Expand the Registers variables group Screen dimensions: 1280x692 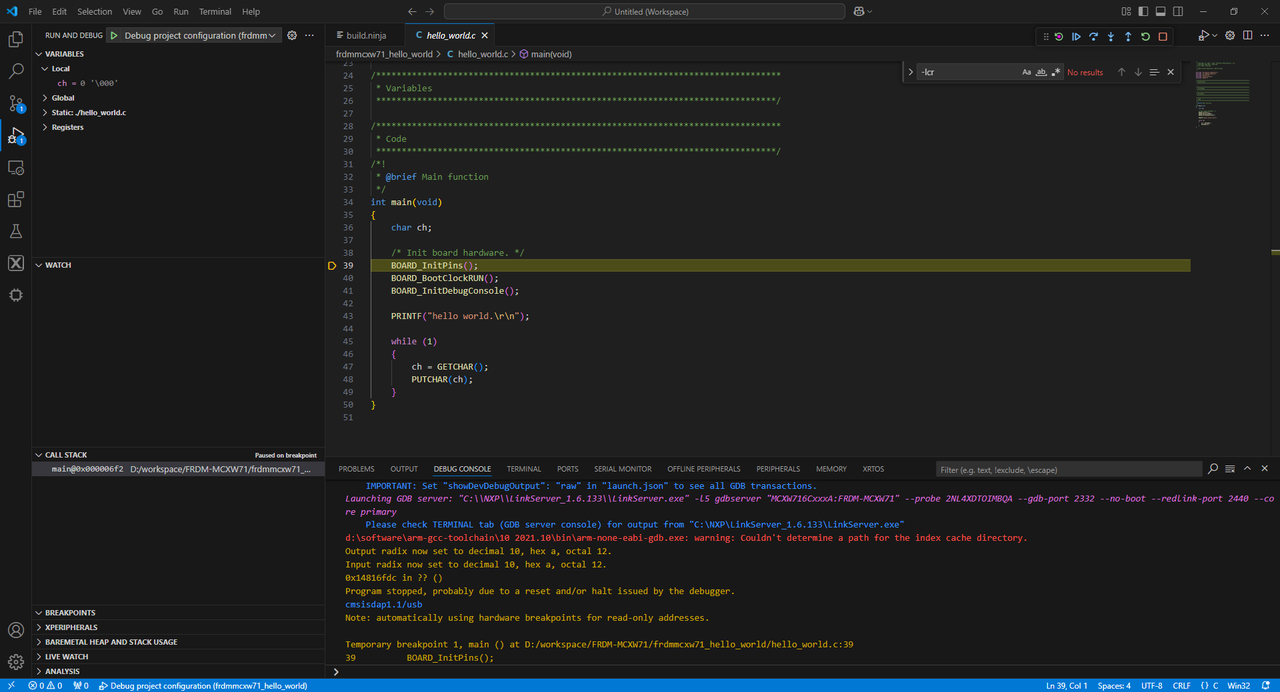pos(67,127)
